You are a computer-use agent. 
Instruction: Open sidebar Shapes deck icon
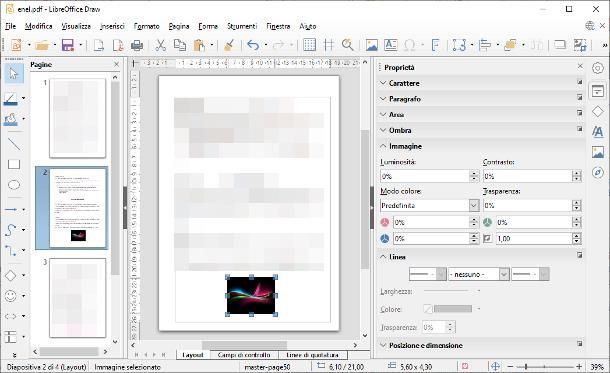598,112
